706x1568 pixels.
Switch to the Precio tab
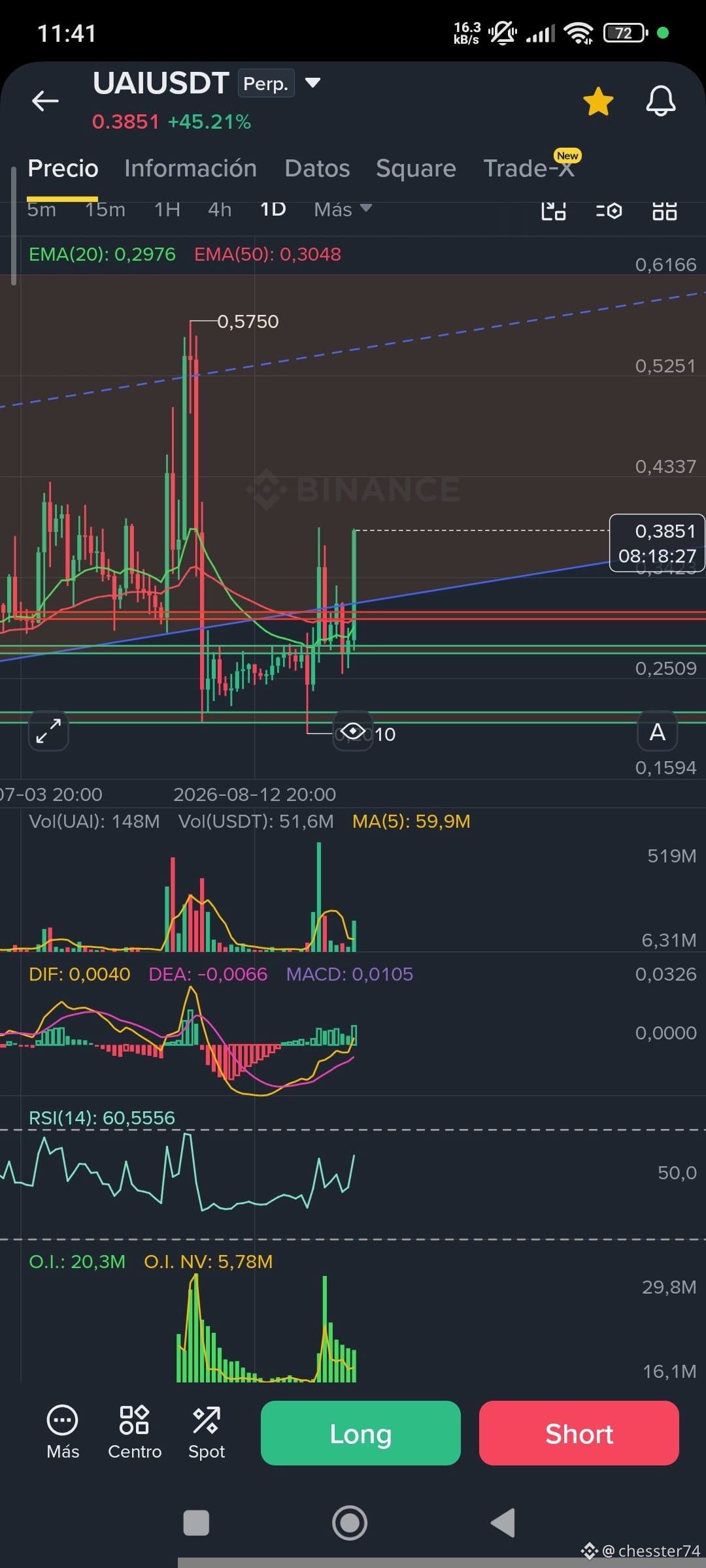click(63, 169)
